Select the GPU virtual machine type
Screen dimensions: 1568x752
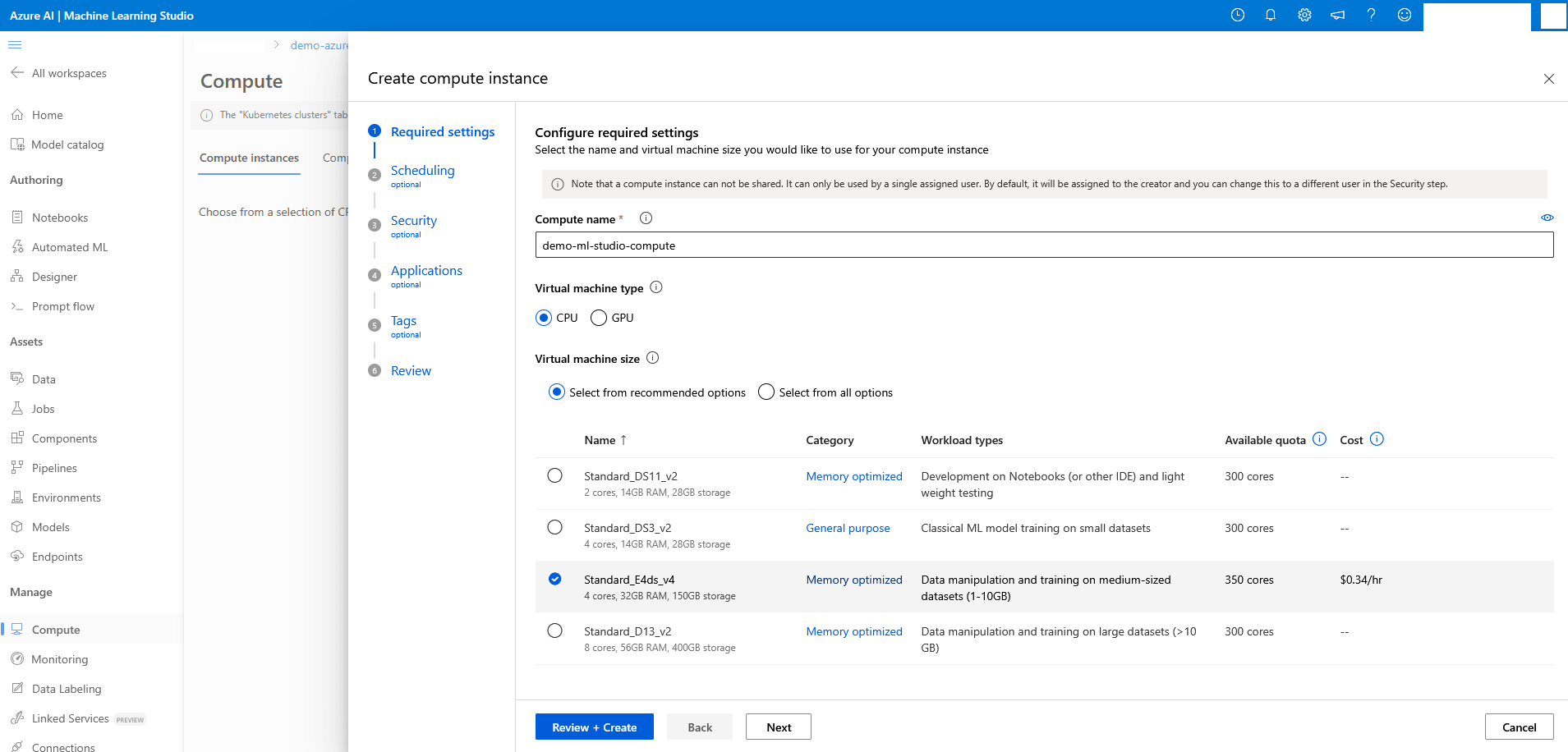coord(599,317)
